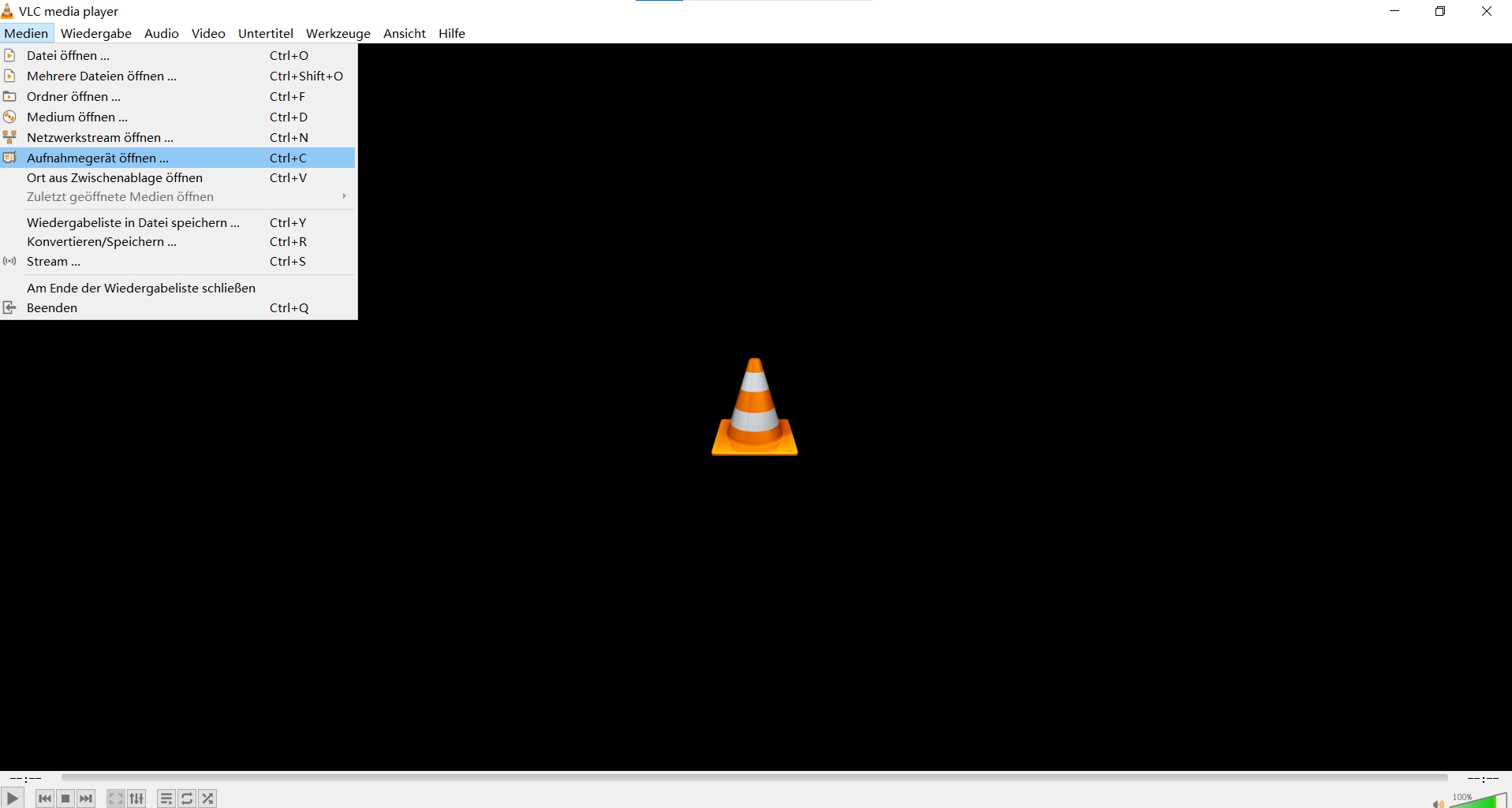The height and width of the screenshot is (808, 1512).
Task: Toggle loop repeat mode
Action: coord(187,799)
